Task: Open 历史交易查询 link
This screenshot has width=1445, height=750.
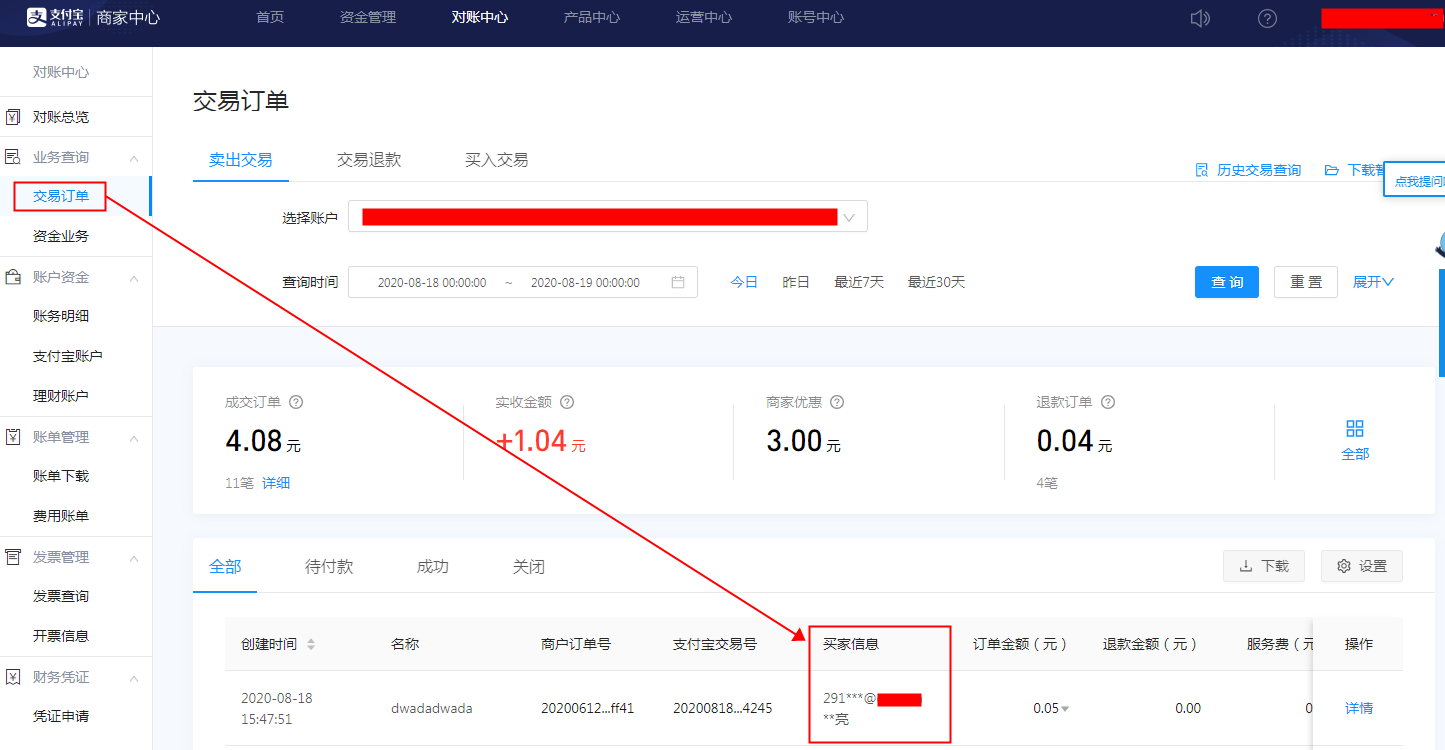Action: coord(1259,170)
